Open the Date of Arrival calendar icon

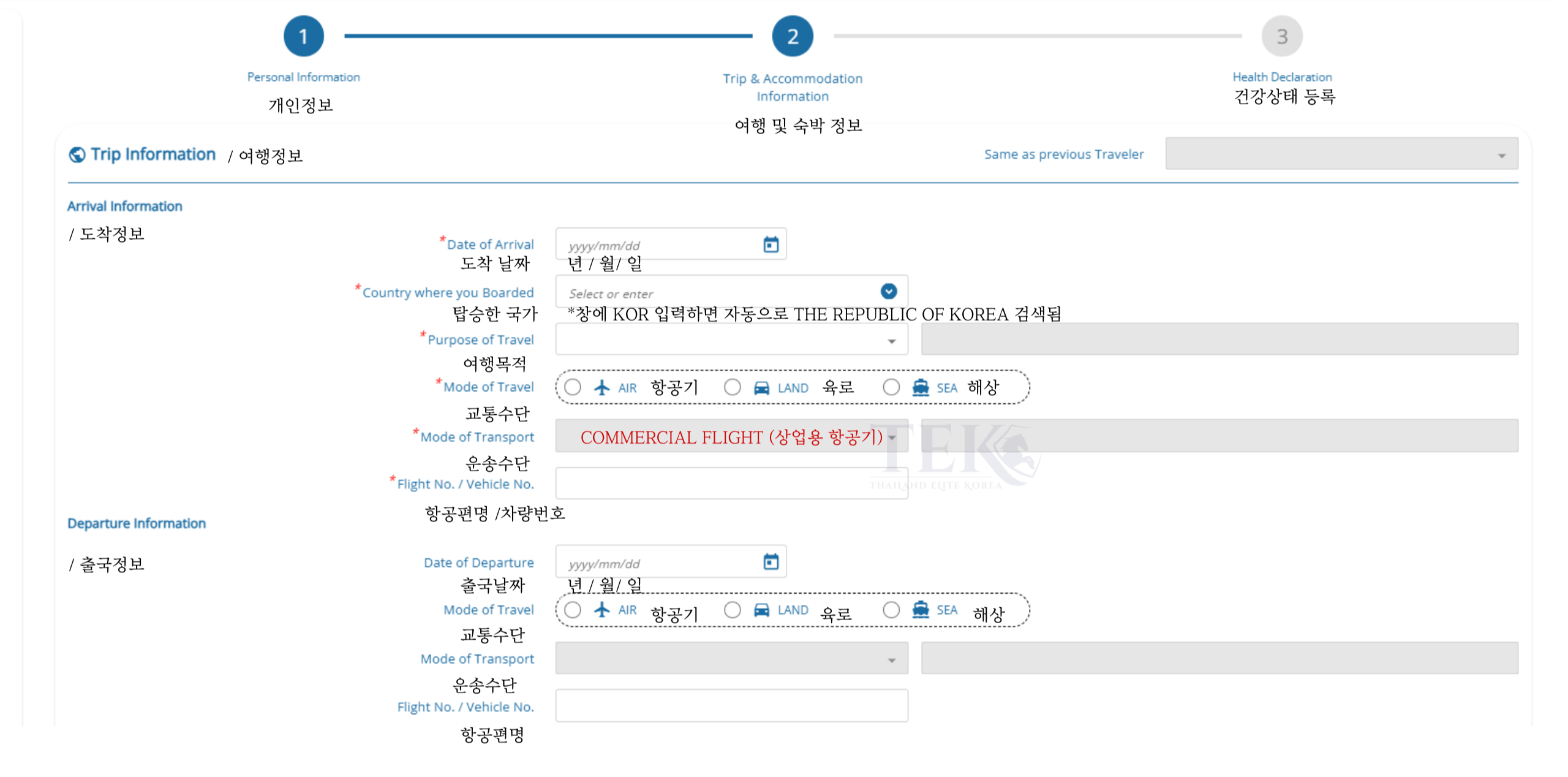771,244
